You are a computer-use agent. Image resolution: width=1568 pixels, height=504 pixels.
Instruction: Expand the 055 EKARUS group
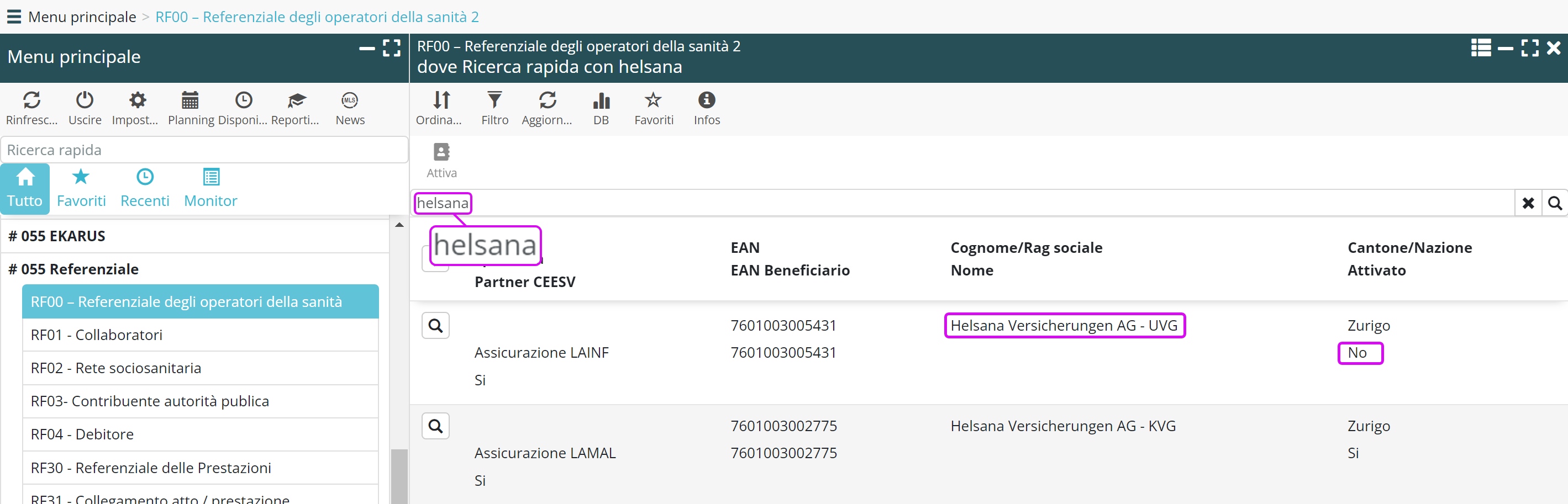(x=56, y=236)
